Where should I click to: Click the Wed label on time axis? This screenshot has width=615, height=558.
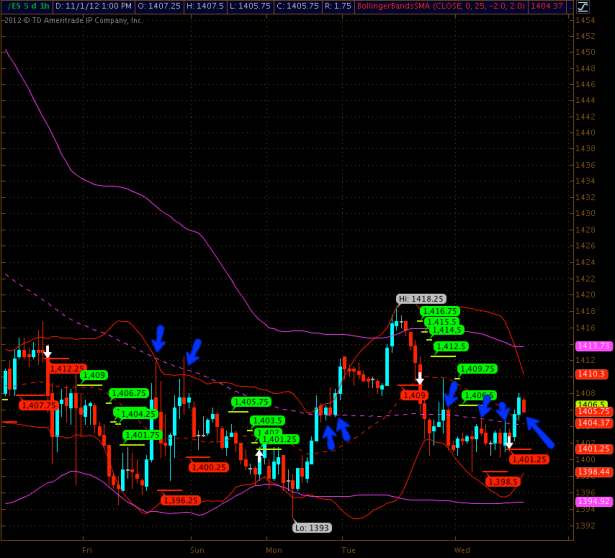click(461, 549)
